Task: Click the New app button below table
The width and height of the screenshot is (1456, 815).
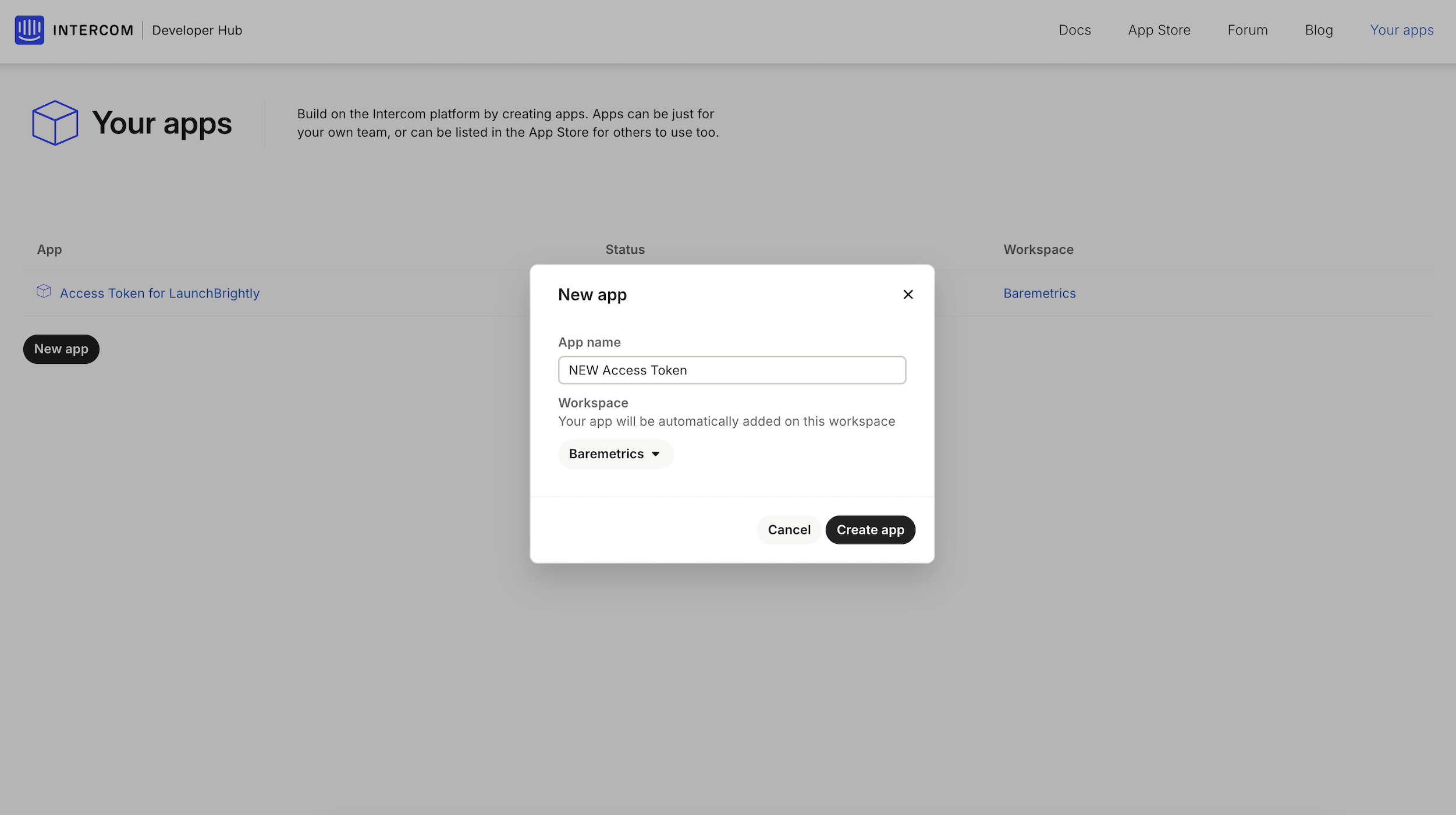Action: 61,349
